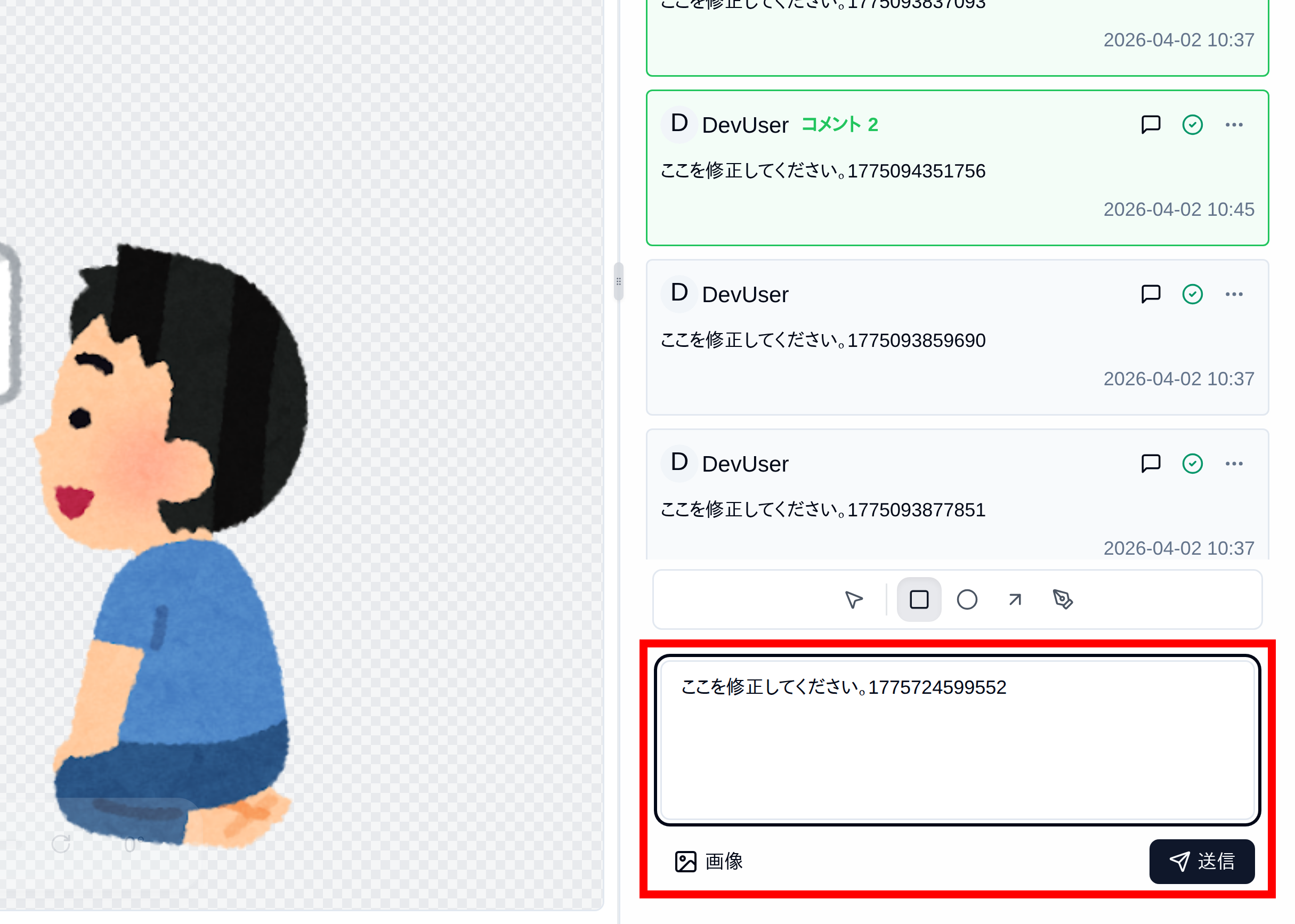This screenshot has height=924, width=1295.
Task: Toggle resolved status on comment 1775093859690
Action: pyautogui.click(x=1193, y=294)
